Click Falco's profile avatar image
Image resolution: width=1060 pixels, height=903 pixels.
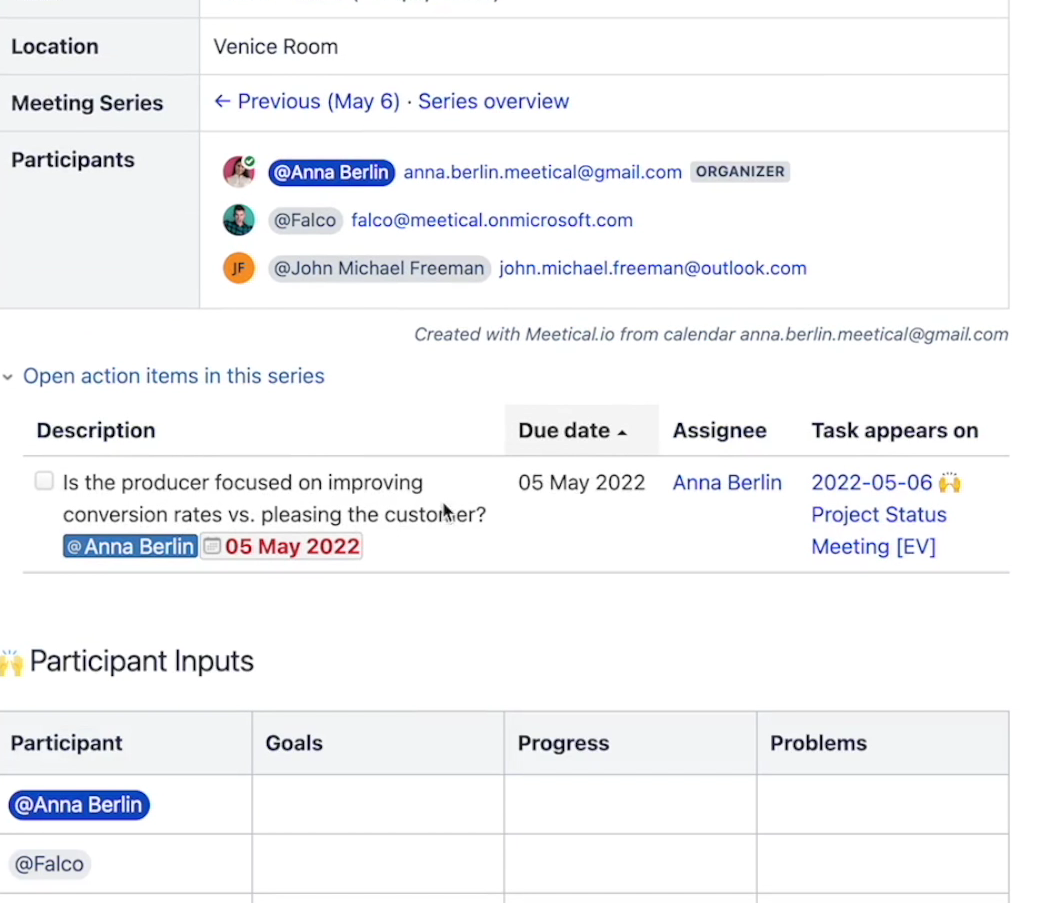[239, 219]
